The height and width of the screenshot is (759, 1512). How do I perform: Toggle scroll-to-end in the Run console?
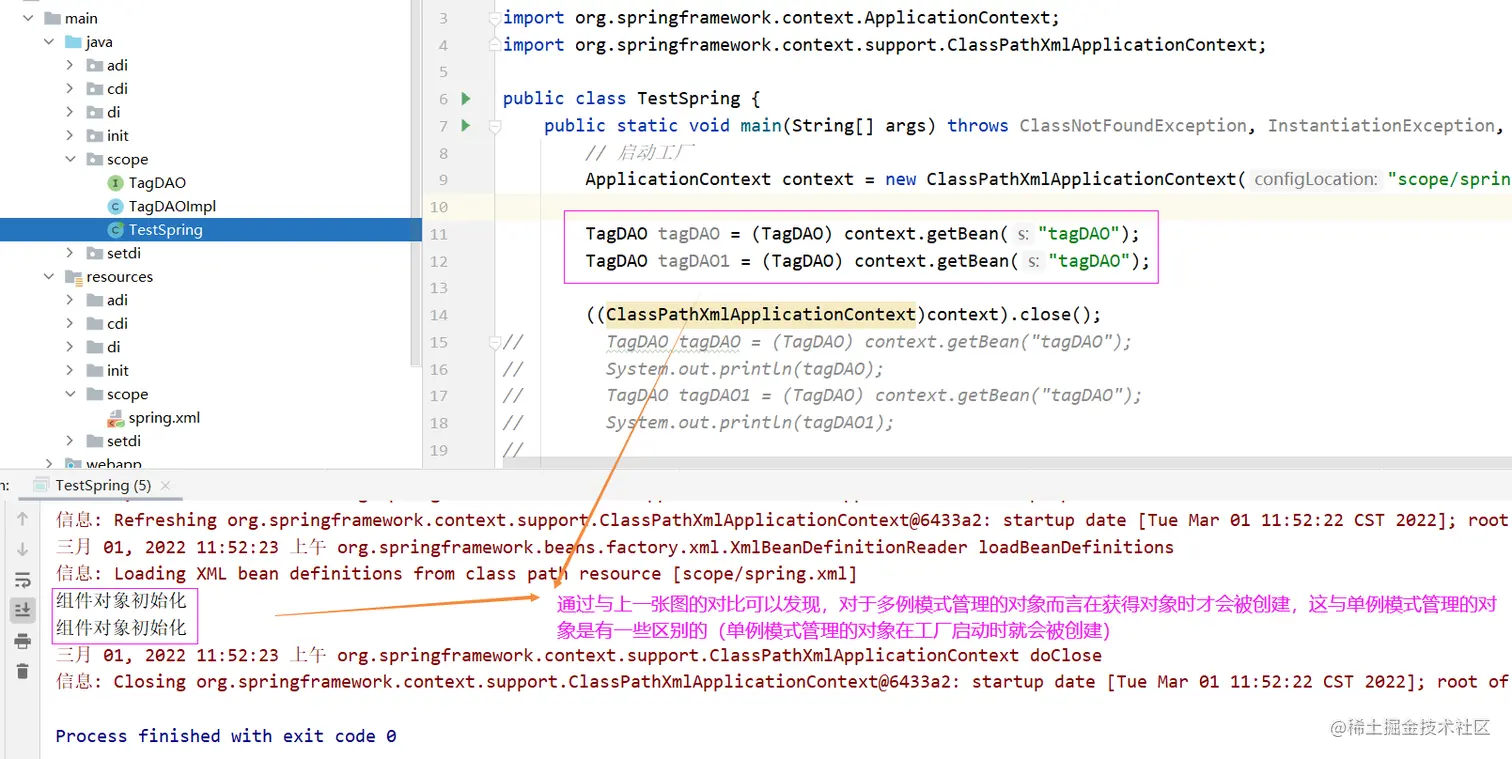point(22,610)
